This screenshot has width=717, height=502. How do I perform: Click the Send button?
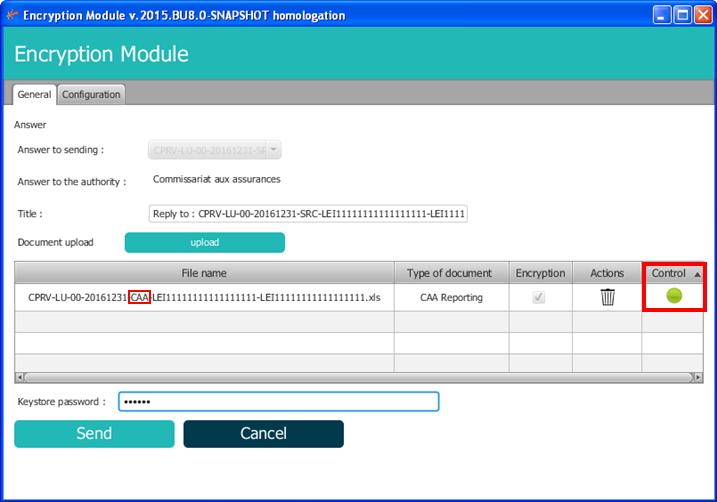click(x=94, y=433)
